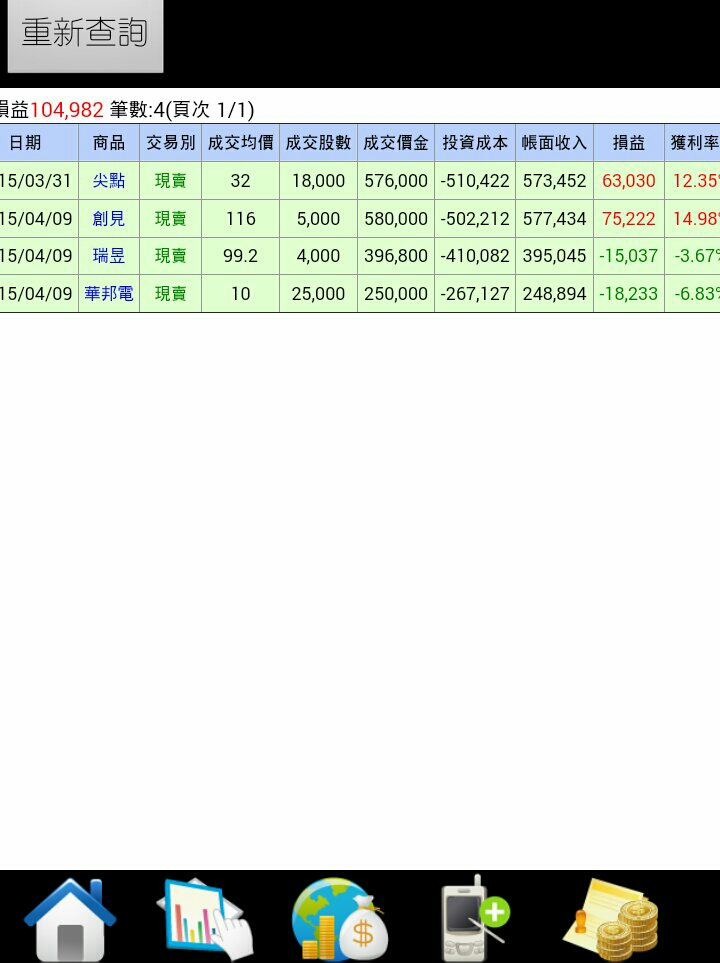The height and width of the screenshot is (963, 720).
Task: Click the 投資成本 column header
Action: 475,142
